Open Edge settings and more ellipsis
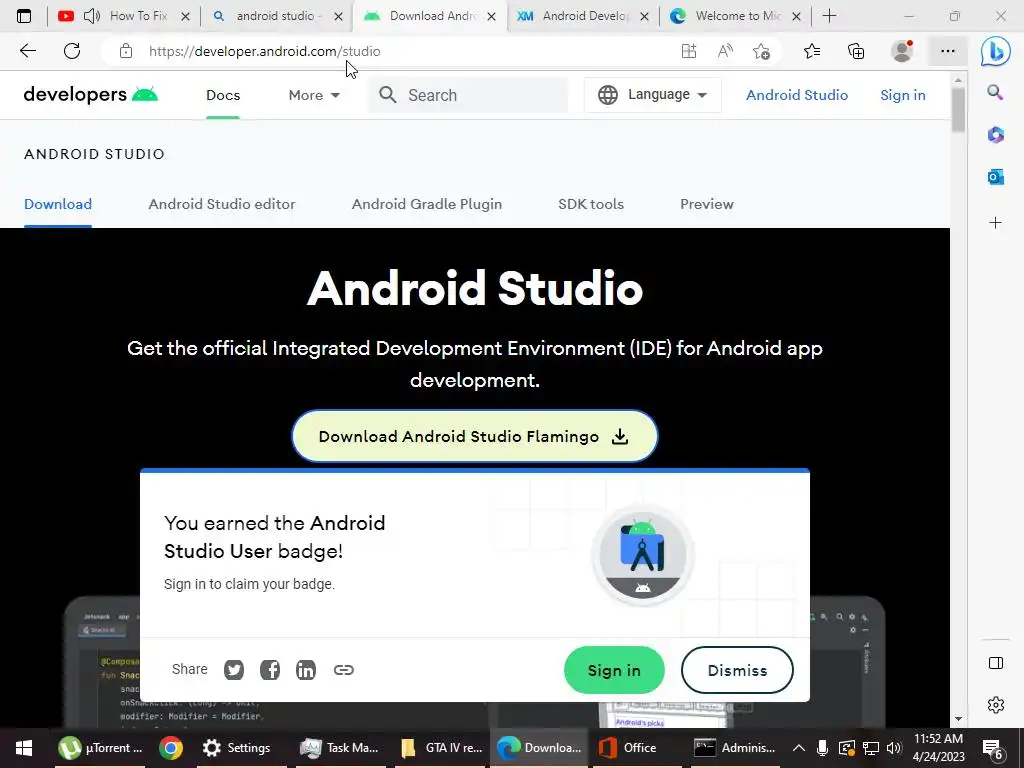Viewport: 1024px width, 768px height. pyautogui.click(x=948, y=51)
